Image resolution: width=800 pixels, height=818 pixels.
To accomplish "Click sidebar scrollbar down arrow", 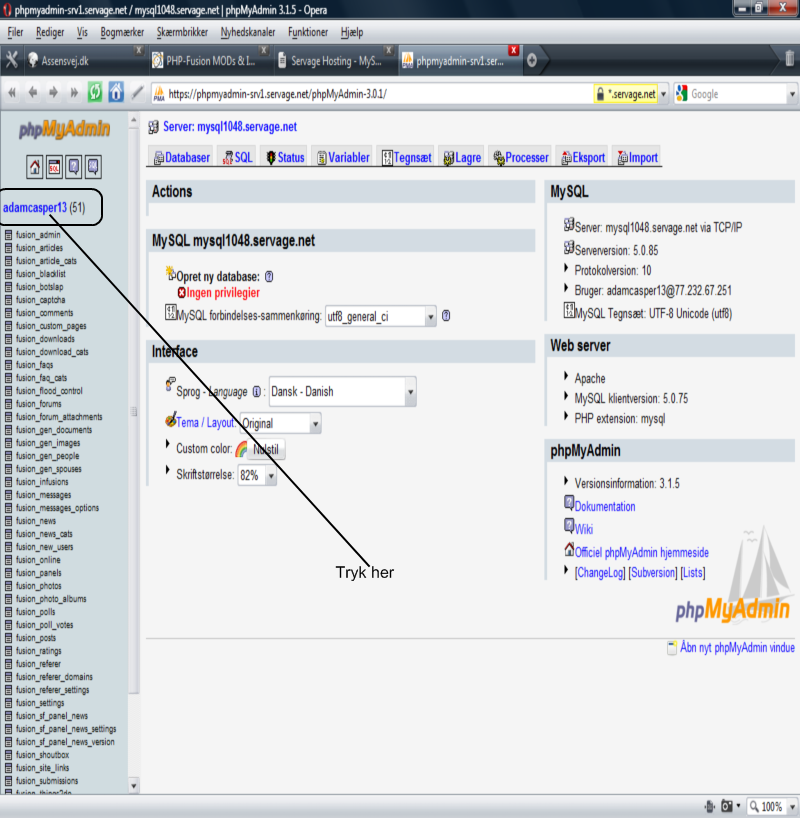I will tap(134, 785).
